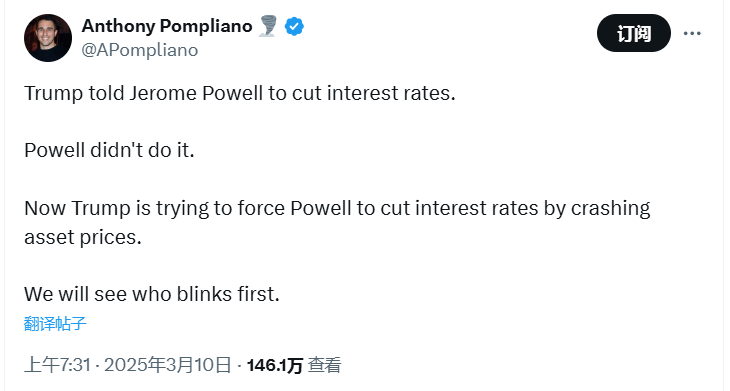730x391 pixels.
Task: Click the sentence about Trump telling Jerome Powell
Action: coord(240,93)
